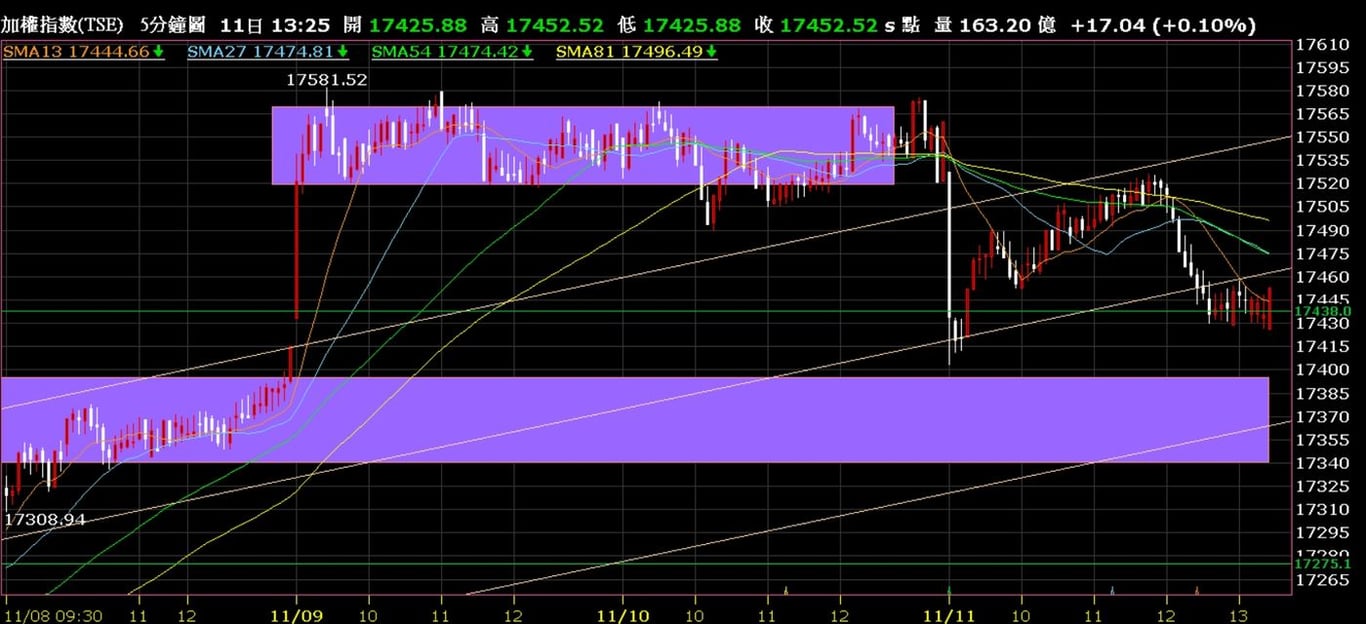The width and height of the screenshot is (1366, 624).
Task: Click the +17.04 (+0.10%) change value
Action: point(1163,25)
